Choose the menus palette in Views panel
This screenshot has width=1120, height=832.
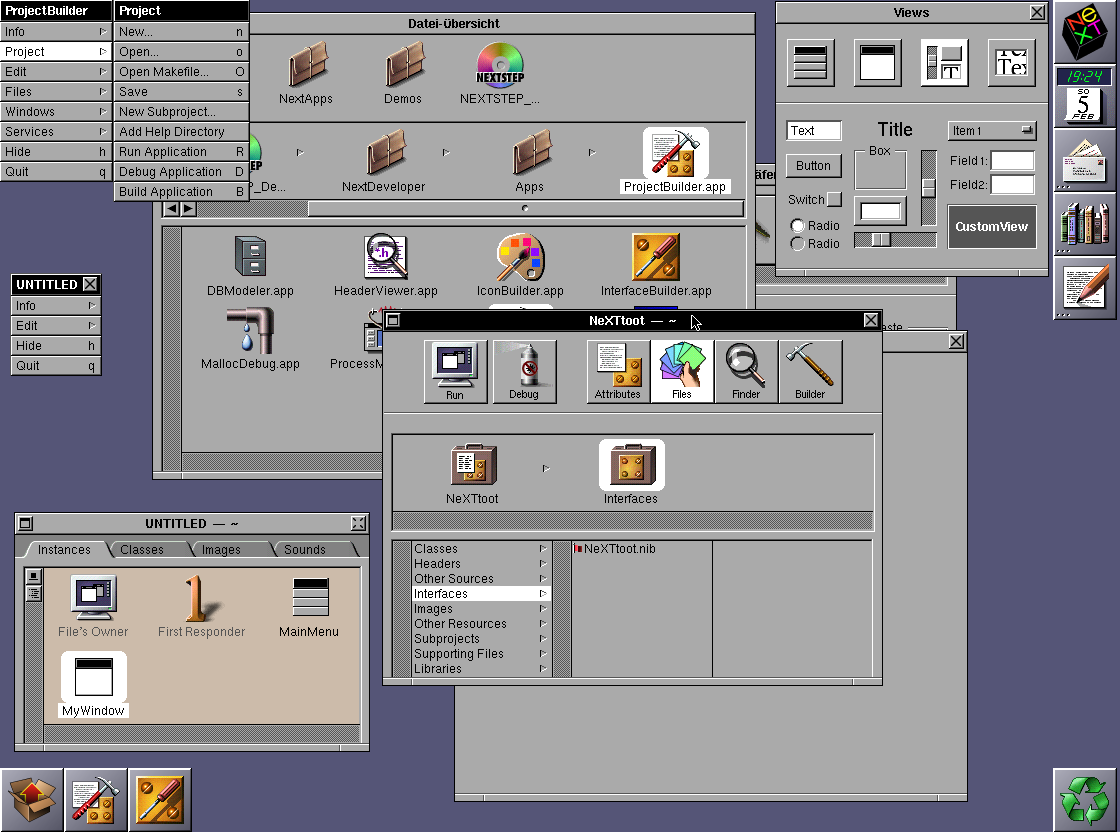coord(811,63)
